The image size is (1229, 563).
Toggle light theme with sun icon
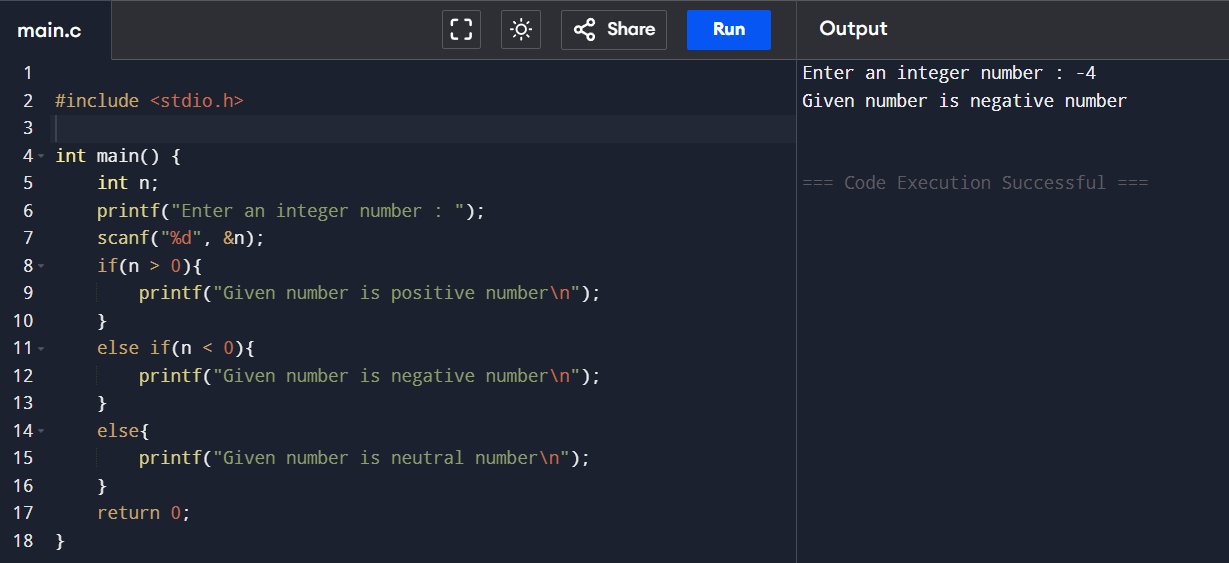coord(521,30)
